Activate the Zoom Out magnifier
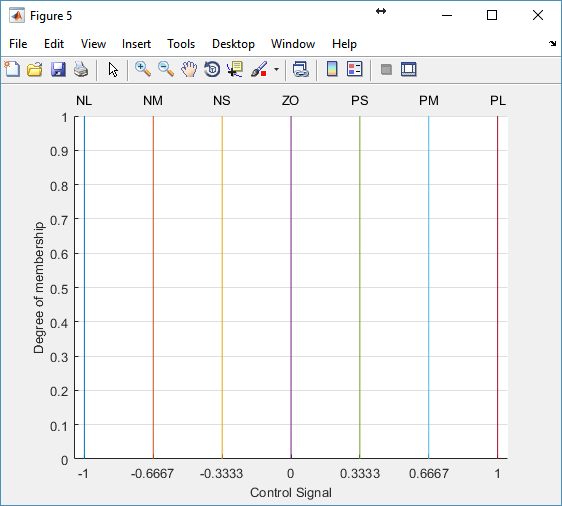562x506 pixels. click(166, 69)
